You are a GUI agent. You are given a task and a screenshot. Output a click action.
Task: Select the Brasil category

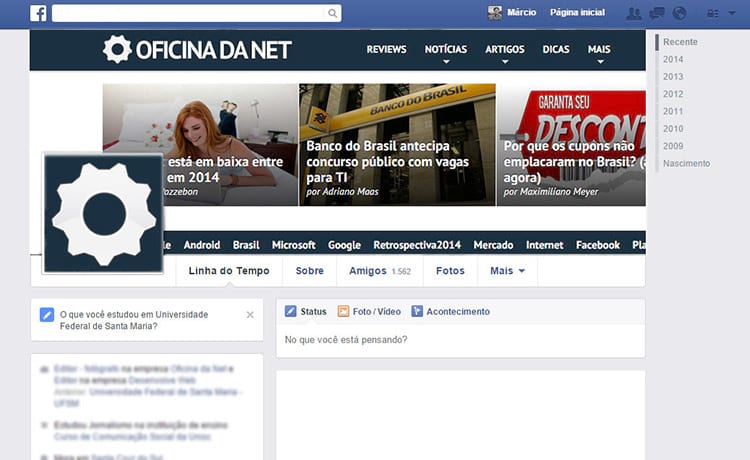[246, 245]
